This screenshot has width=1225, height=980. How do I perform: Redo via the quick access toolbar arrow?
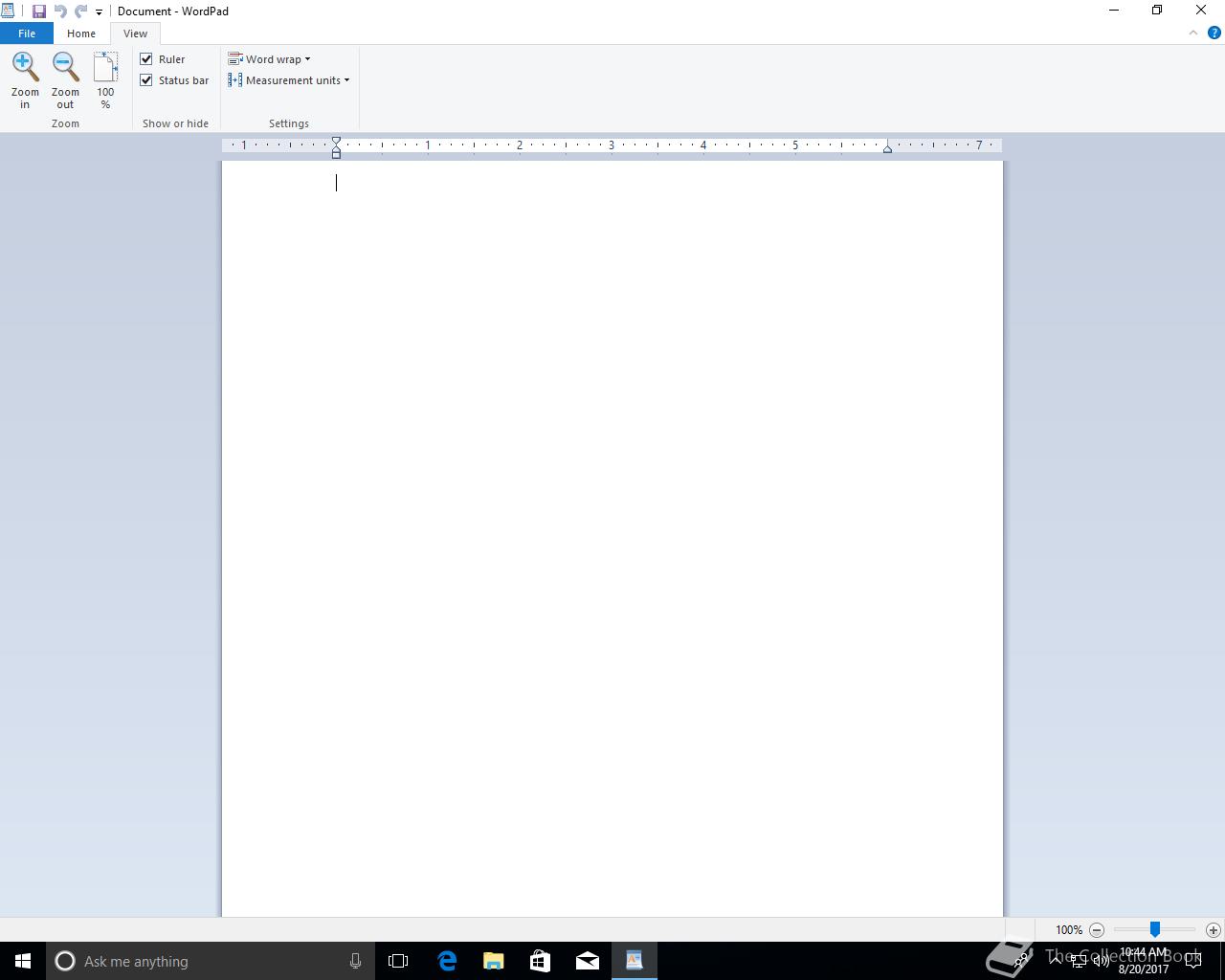coord(80,11)
